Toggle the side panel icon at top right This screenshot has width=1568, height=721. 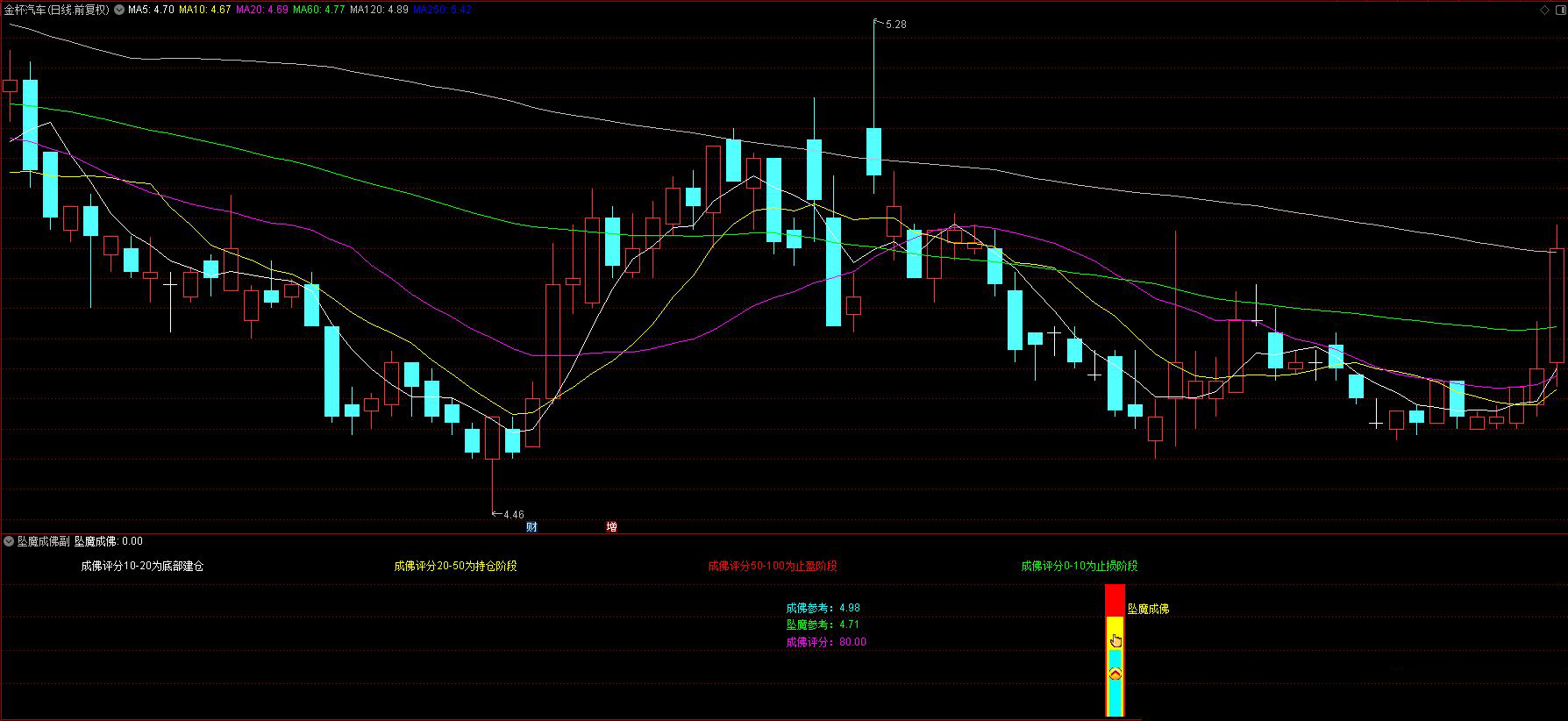1559,10
